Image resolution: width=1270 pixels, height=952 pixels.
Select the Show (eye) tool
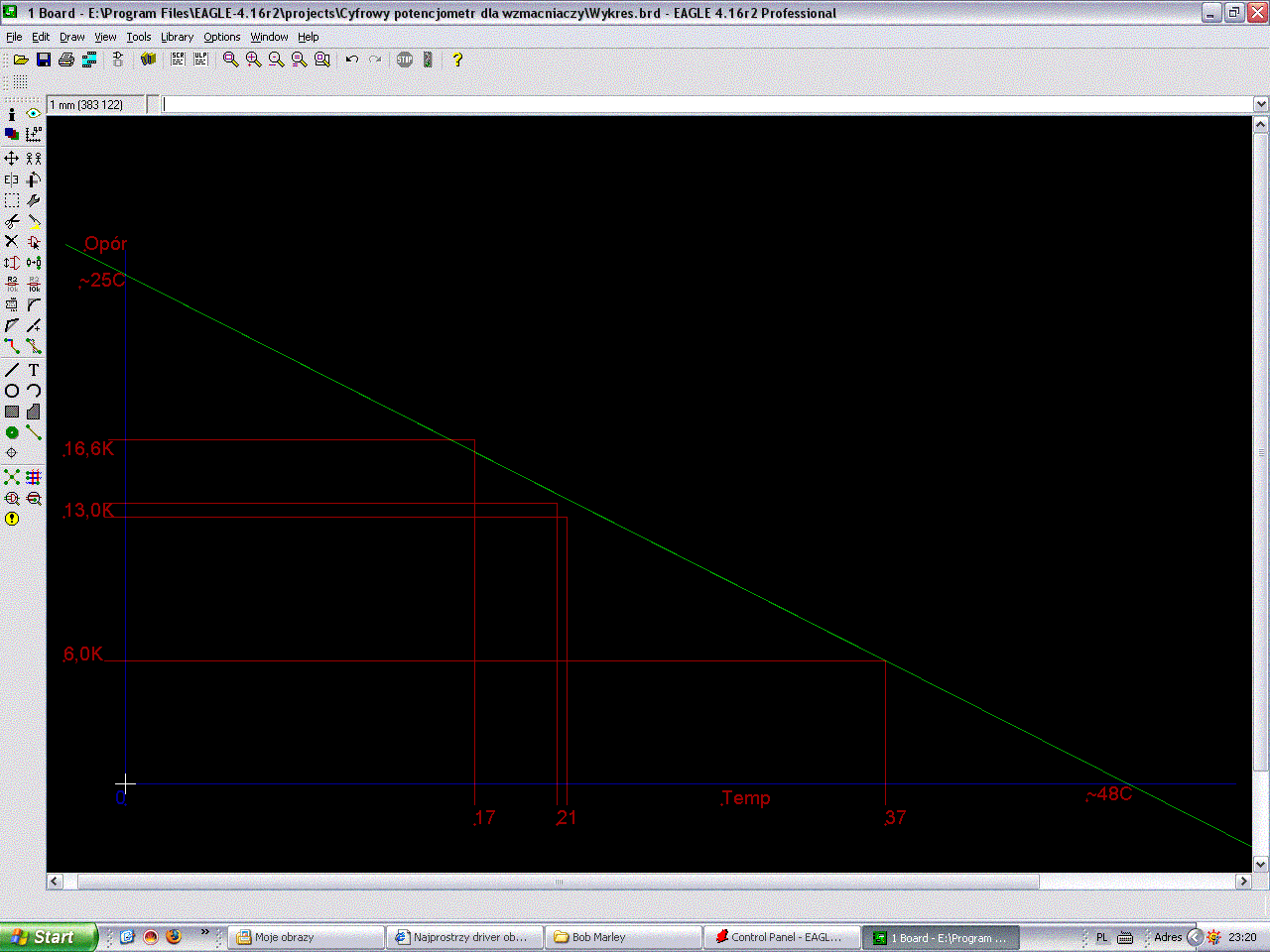[34, 114]
